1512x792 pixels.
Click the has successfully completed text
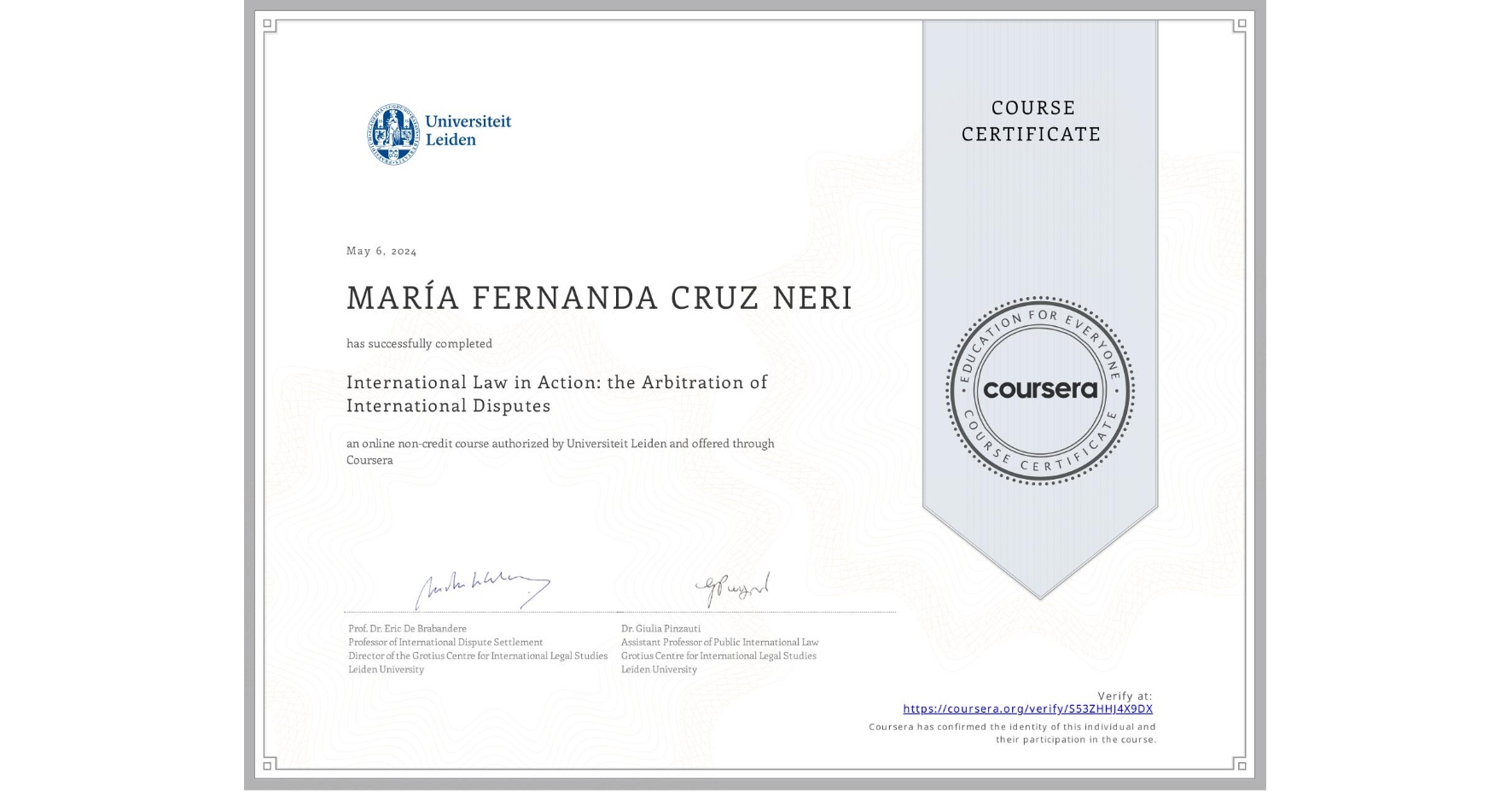tap(419, 343)
